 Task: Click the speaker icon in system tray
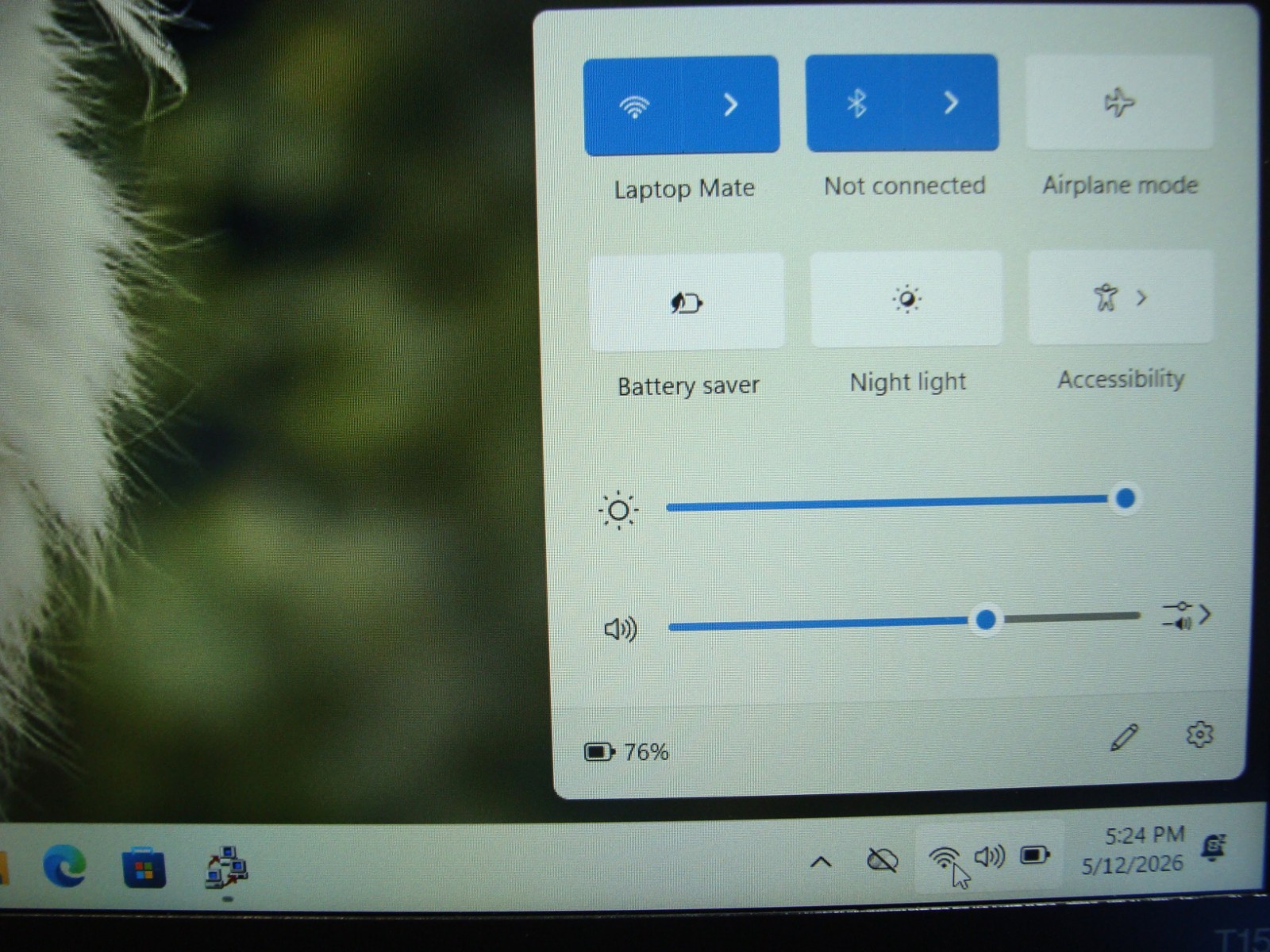click(989, 856)
